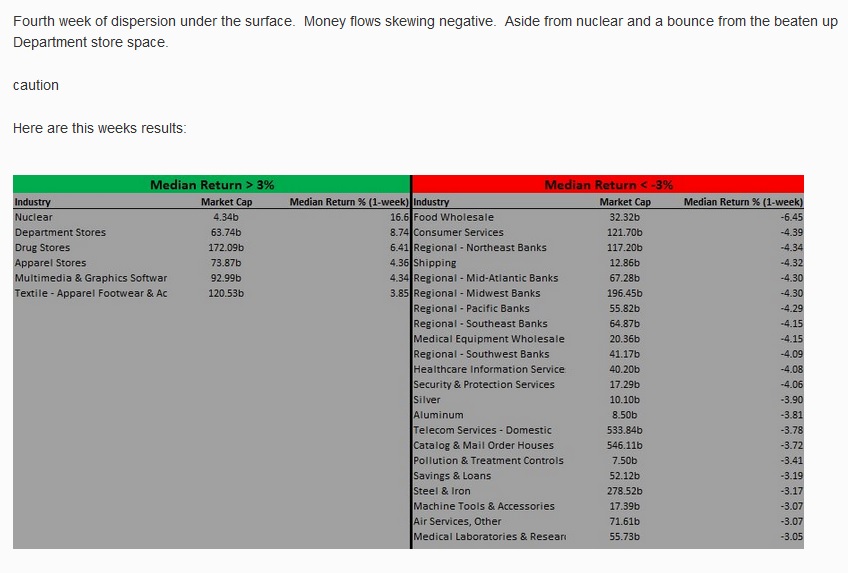Click the 'Median Return > 3%' green header

tap(211, 184)
